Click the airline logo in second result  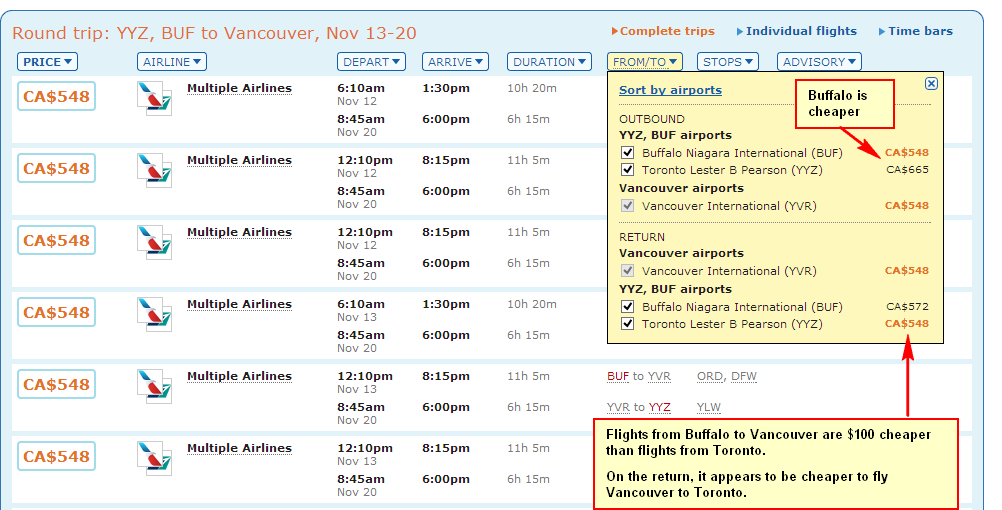[x=155, y=170]
